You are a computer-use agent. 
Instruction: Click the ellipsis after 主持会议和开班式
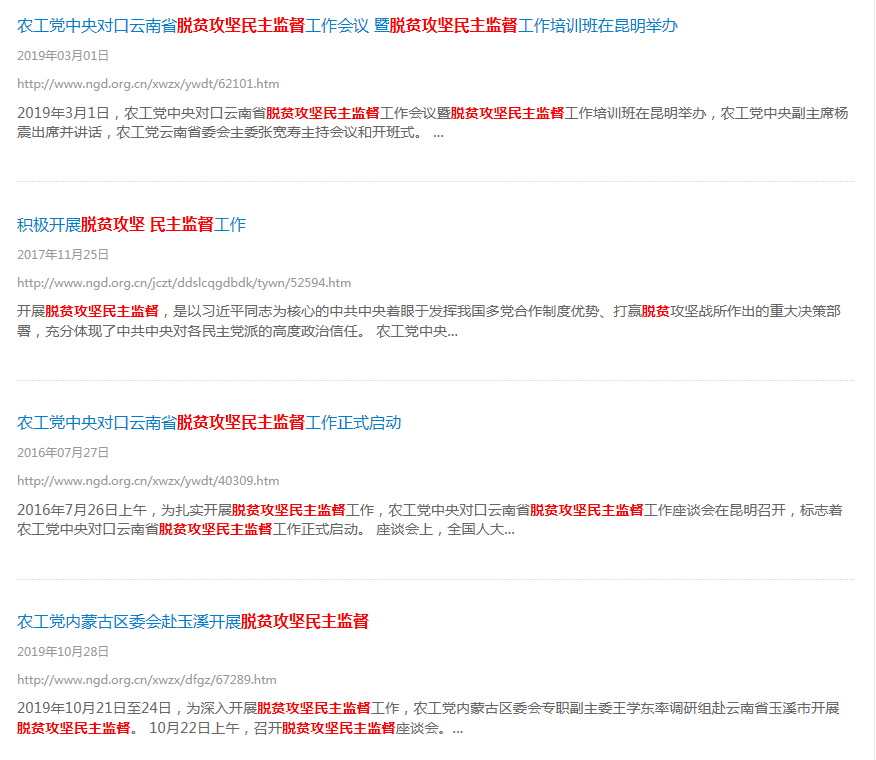(x=438, y=132)
